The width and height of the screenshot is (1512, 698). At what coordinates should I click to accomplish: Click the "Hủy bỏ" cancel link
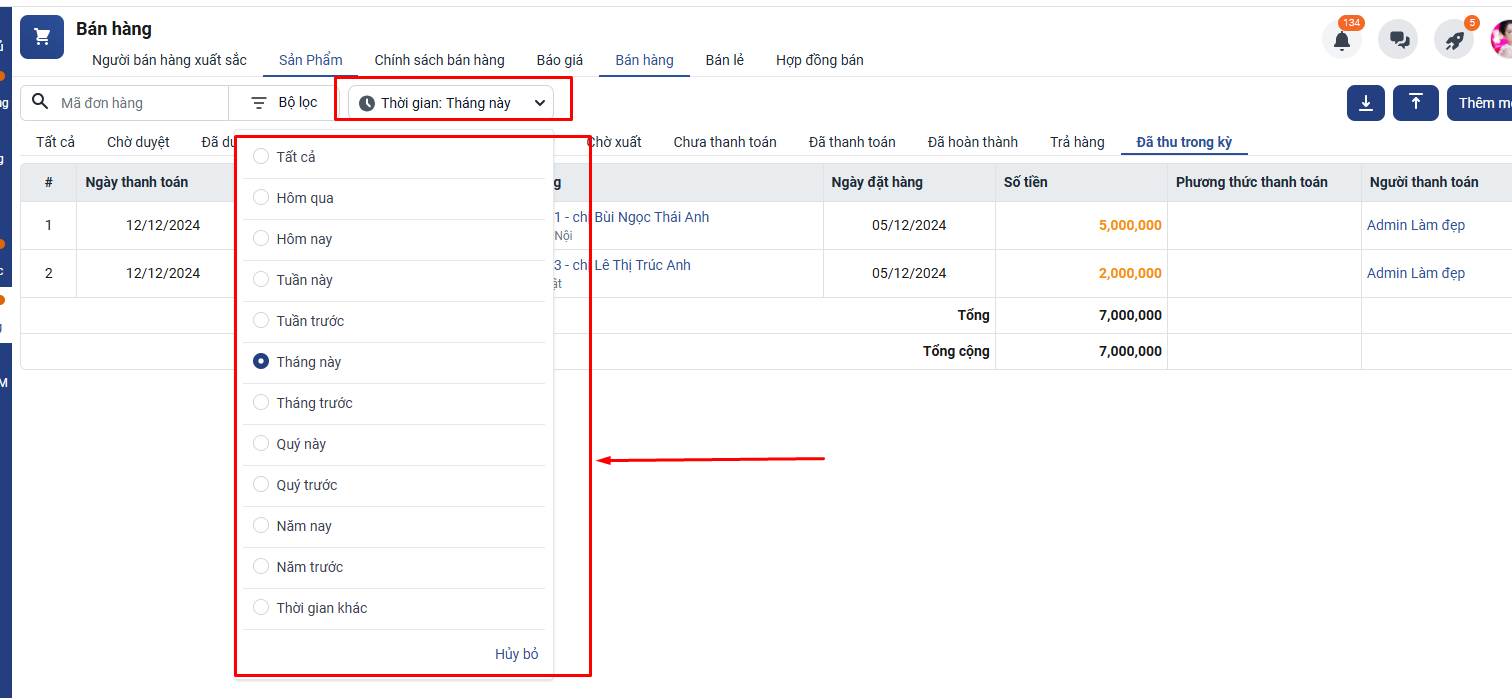coord(516,654)
